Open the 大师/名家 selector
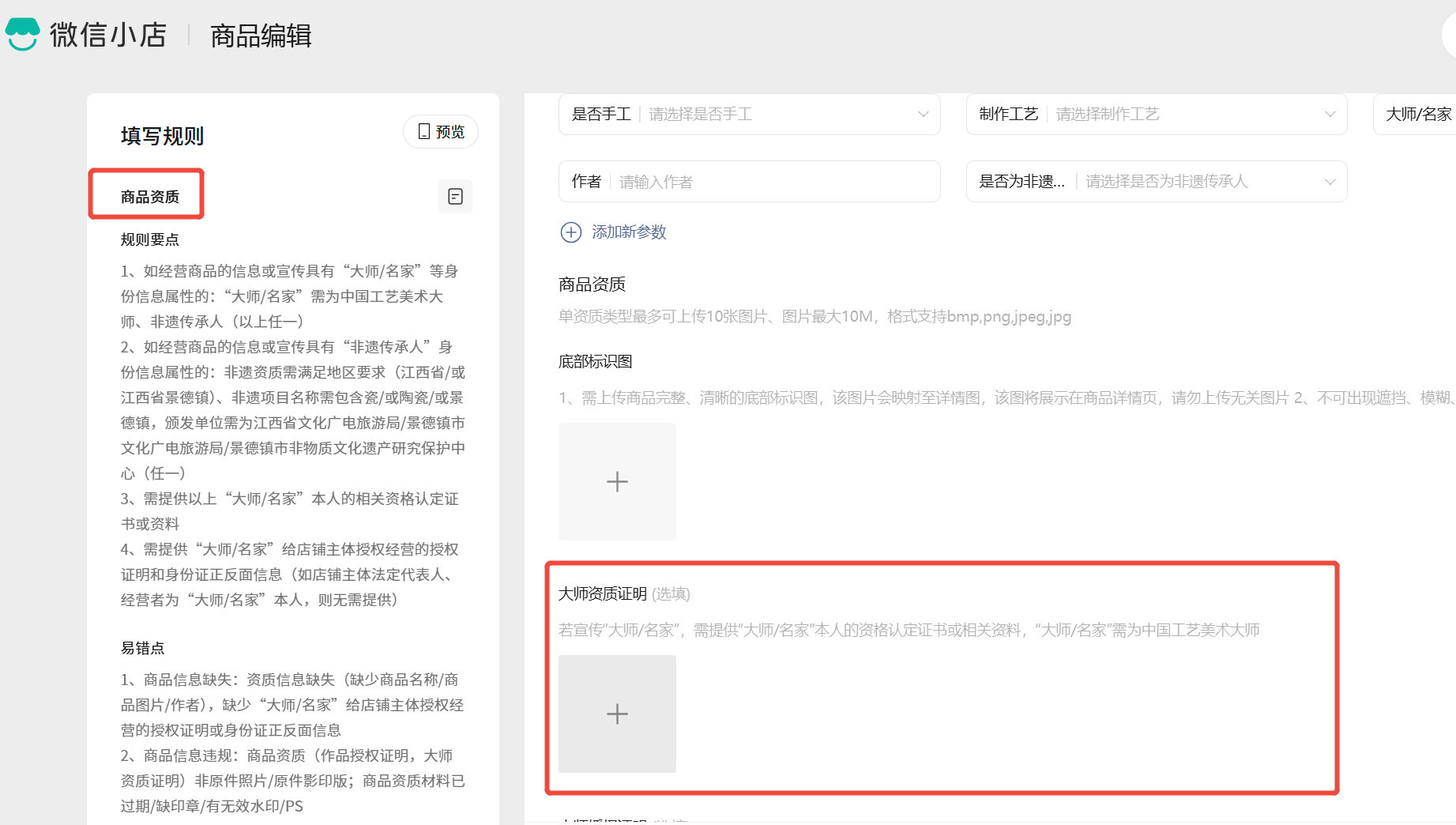 coord(1418,115)
